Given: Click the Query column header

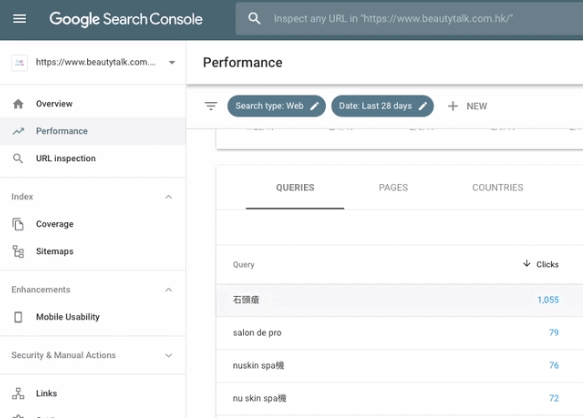Looking at the screenshot, I should pos(244,264).
